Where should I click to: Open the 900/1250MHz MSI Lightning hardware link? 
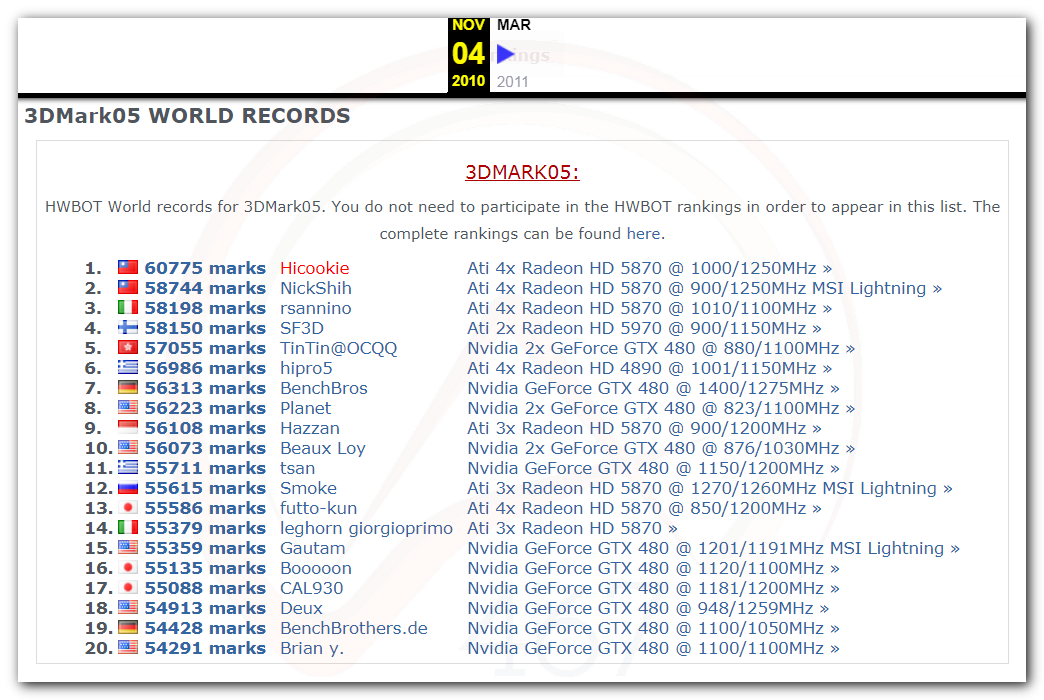click(x=704, y=288)
